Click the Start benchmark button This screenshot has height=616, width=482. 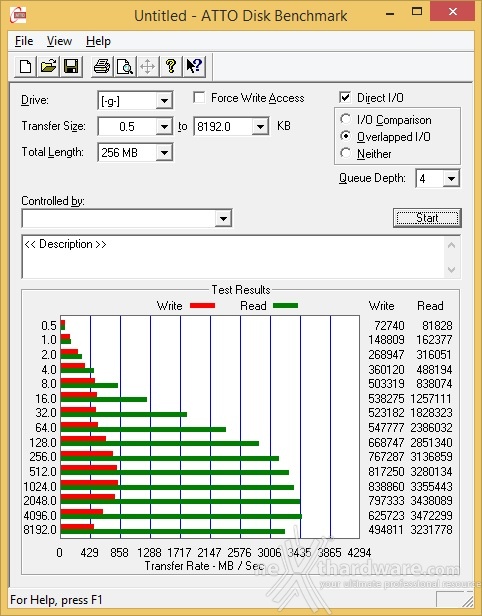coord(427,218)
